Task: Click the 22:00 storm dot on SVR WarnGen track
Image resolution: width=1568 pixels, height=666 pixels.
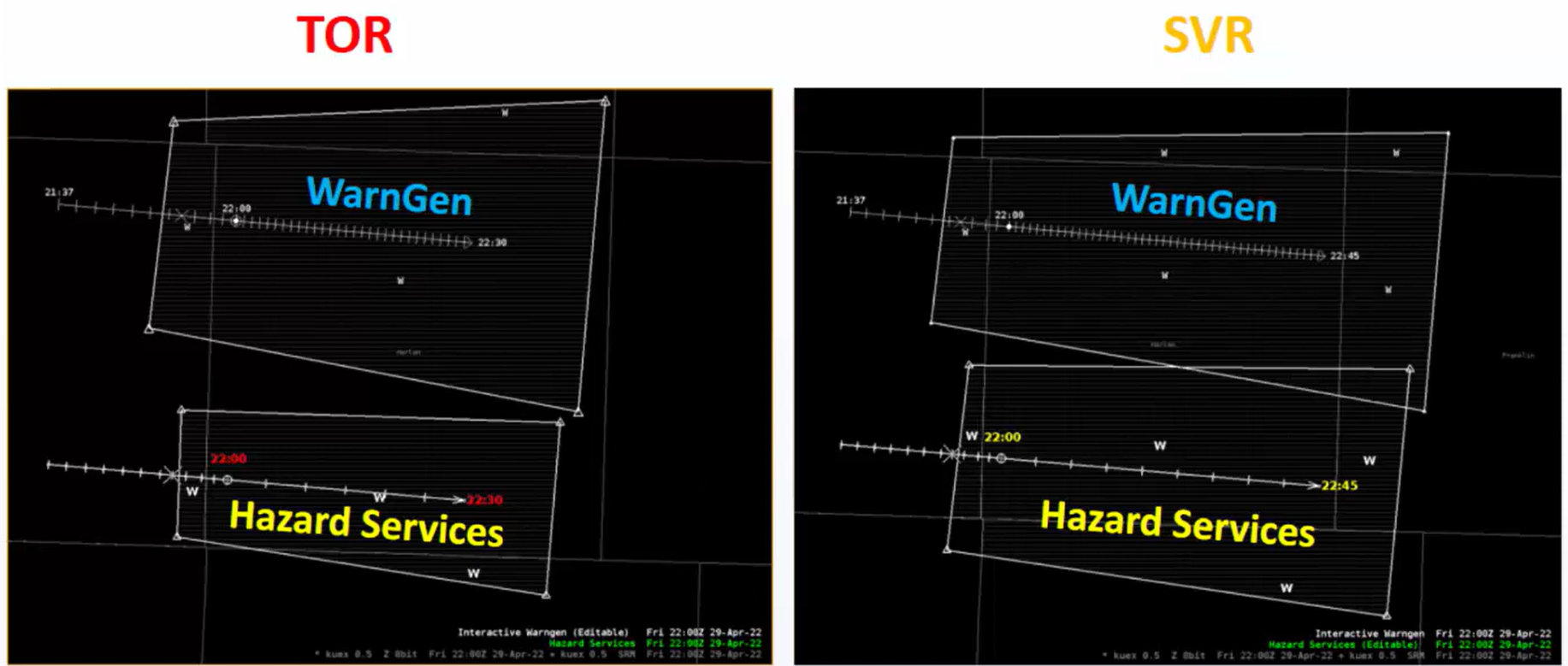Action: point(1009,227)
